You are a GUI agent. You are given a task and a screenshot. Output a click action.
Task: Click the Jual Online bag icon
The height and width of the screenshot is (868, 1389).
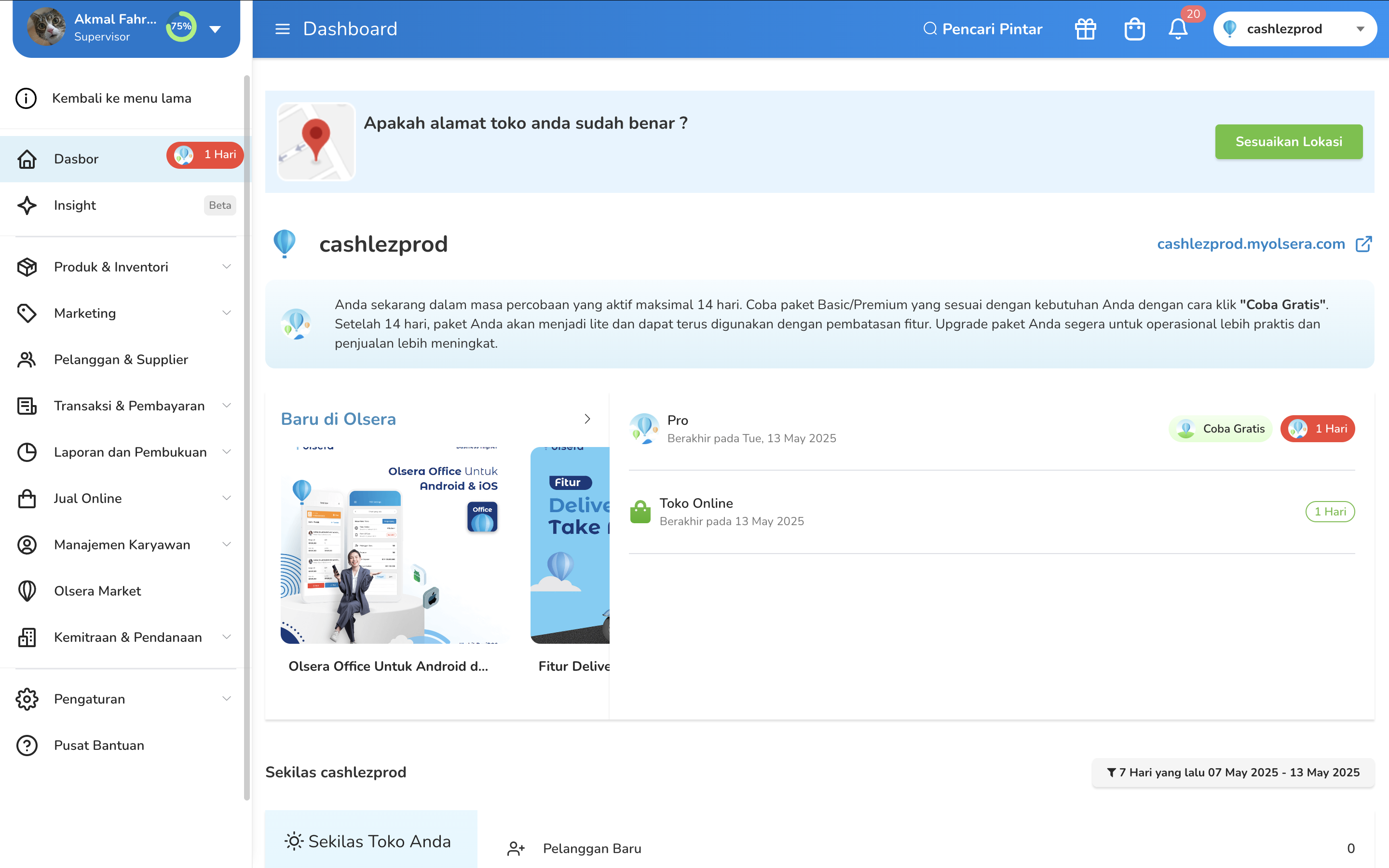[x=27, y=498]
